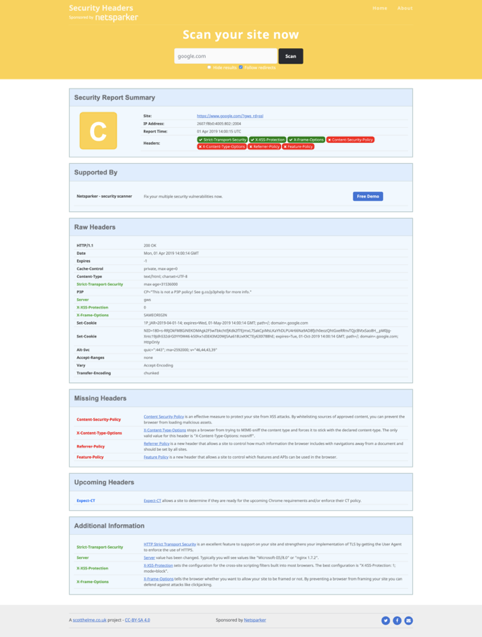
Task: Open the Twitter social icon in footer
Action: tap(386, 620)
